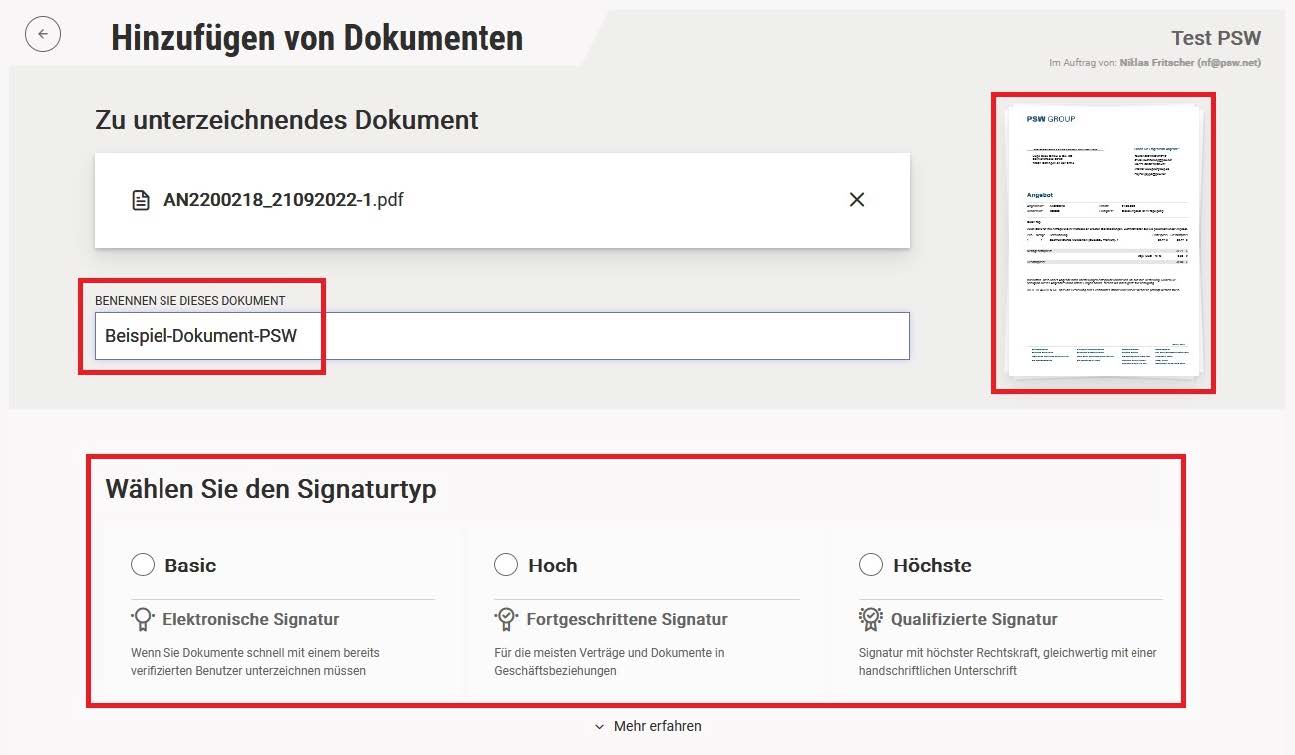Click the Qualifizierte Signatur badge icon
This screenshot has width=1295, height=755.
869,618
